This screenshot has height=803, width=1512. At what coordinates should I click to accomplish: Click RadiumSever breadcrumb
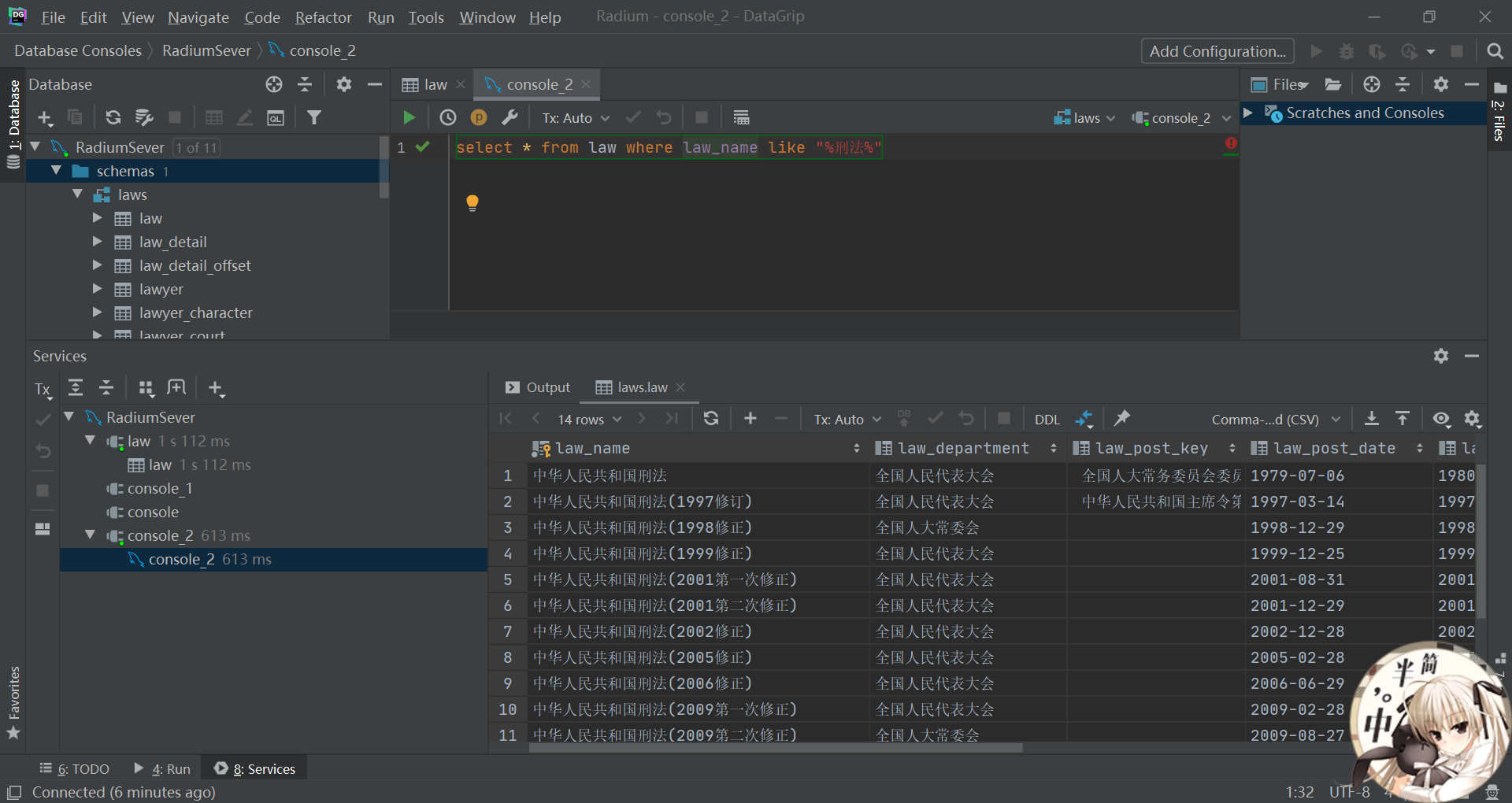206,50
